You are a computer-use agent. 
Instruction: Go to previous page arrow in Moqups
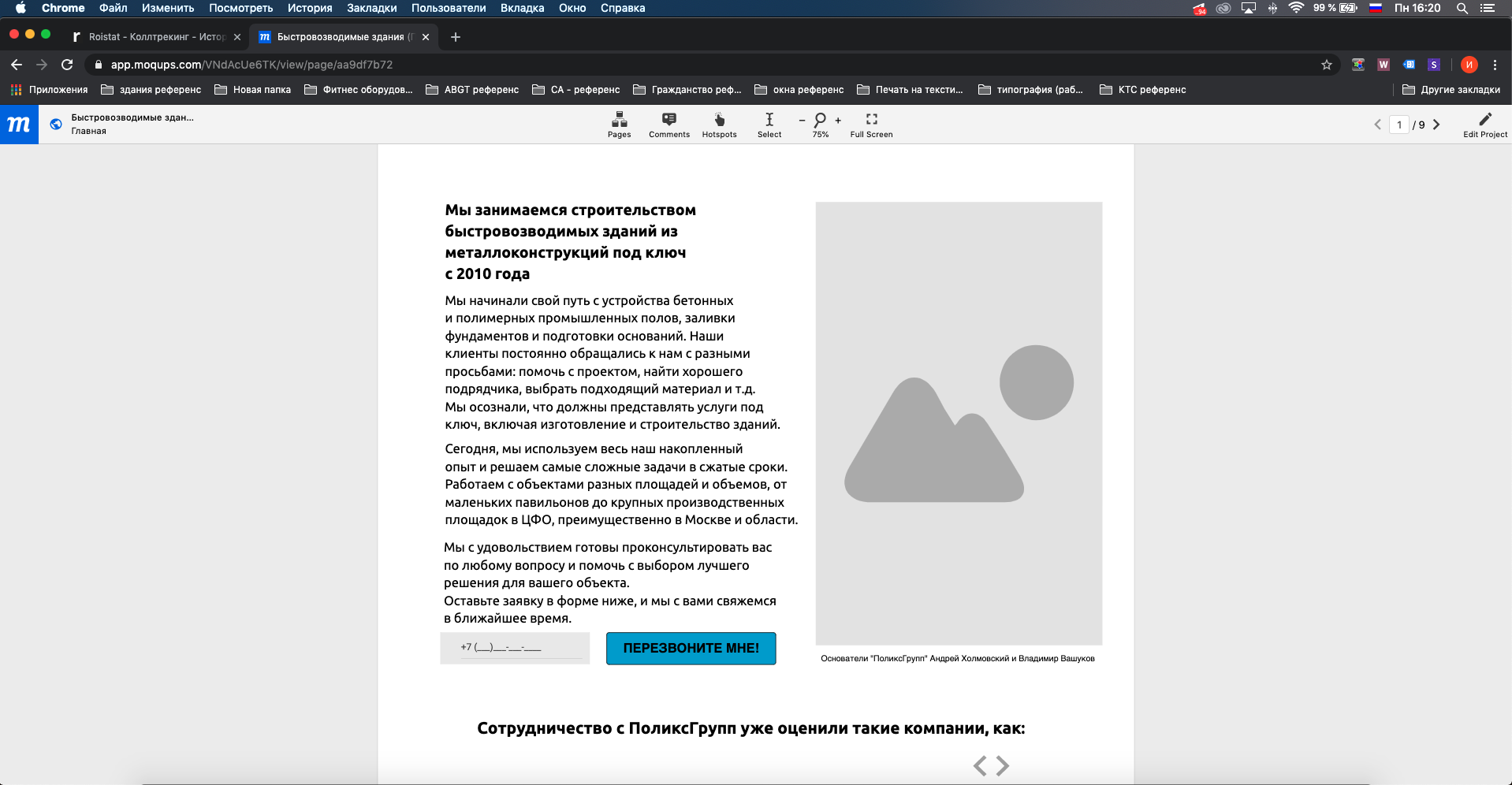click(1377, 125)
